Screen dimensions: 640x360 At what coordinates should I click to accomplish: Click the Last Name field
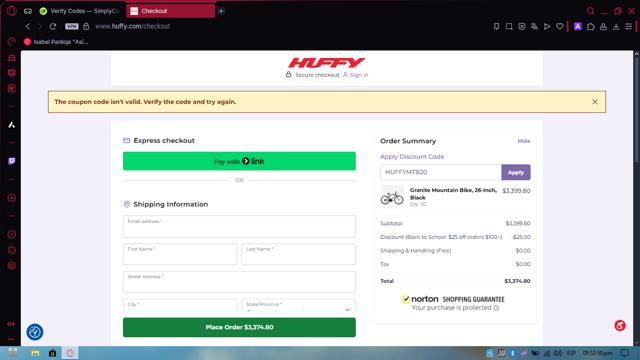tap(298, 254)
